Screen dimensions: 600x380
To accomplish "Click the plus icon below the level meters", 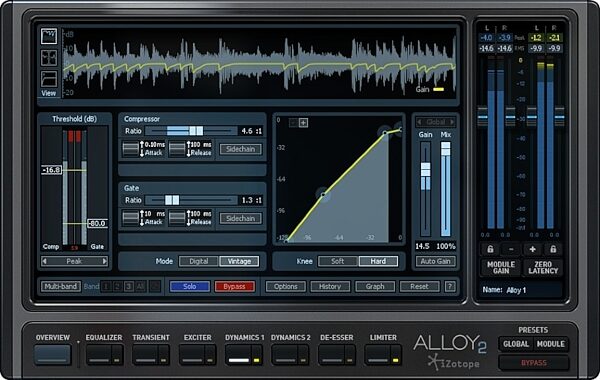I will click(x=532, y=250).
